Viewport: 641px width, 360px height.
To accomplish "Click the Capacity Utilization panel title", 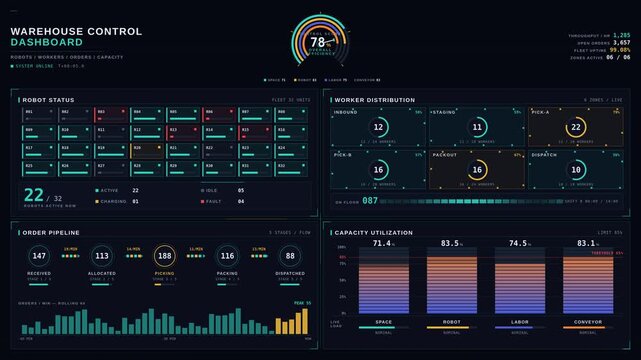I will click(x=374, y=233).
